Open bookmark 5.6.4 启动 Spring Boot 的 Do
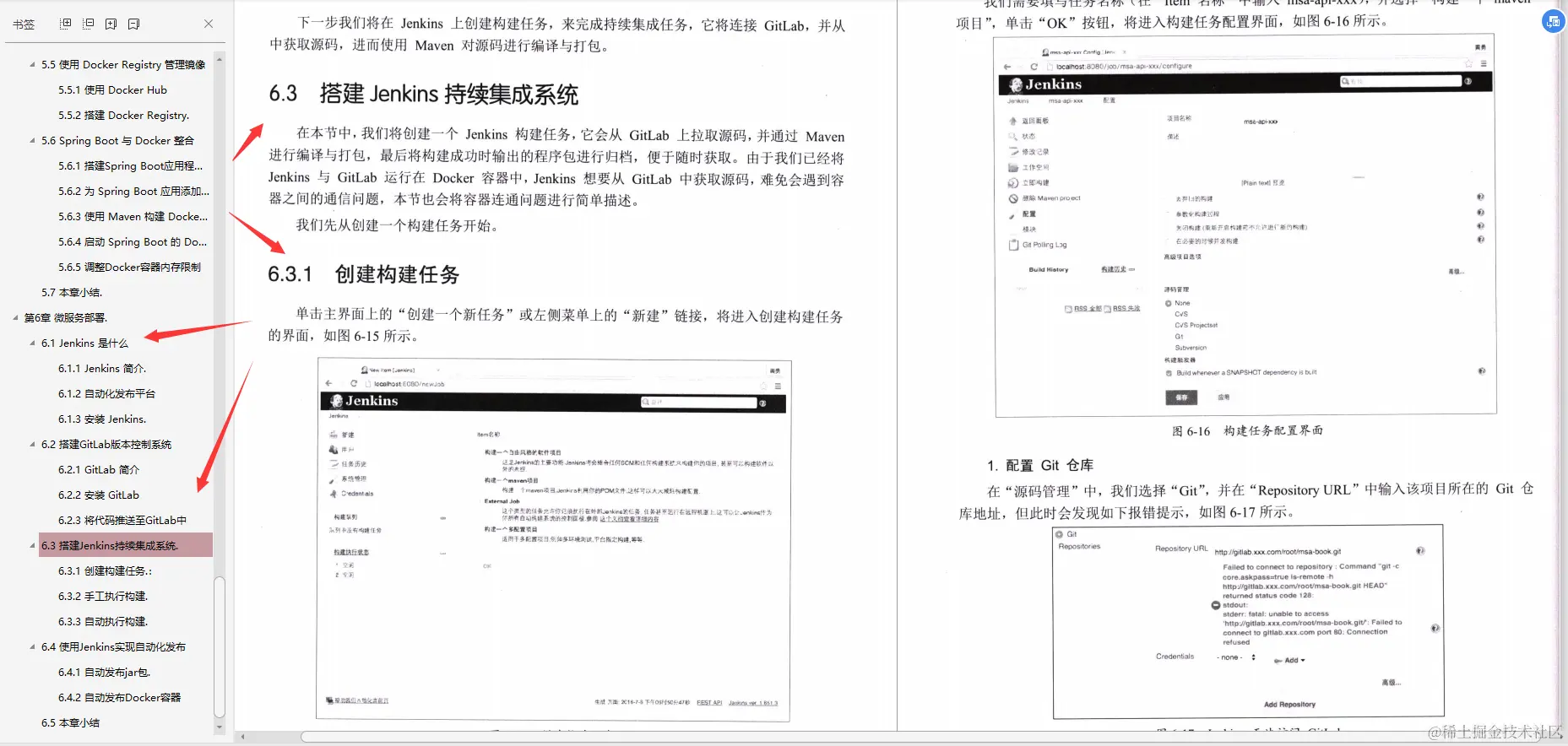Image resolution: width=1568 pixels, height=746 pixels. pyautogui.click(x=133, y=242)
